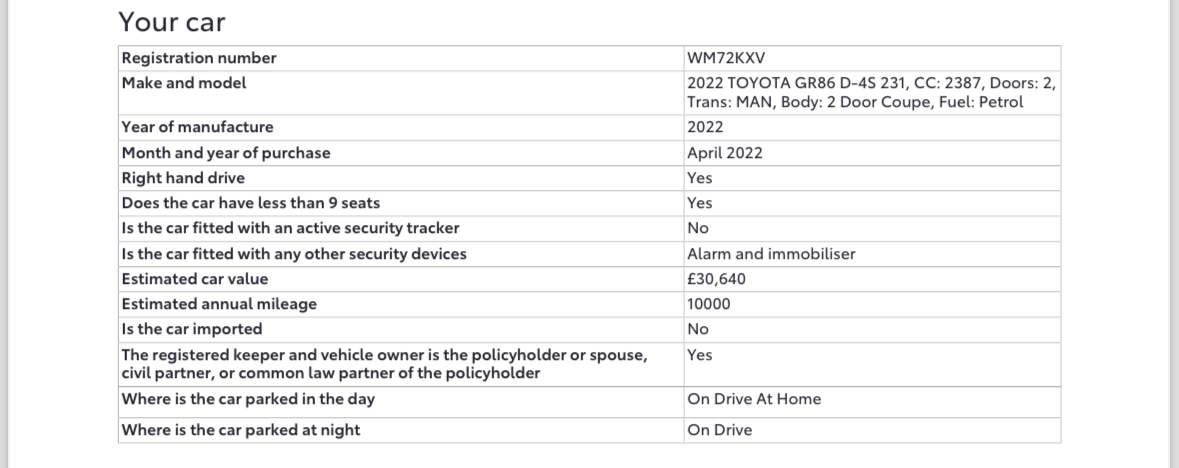Select the Make and model label
This screenshot has height=468, width=1179.
(183, 84)
